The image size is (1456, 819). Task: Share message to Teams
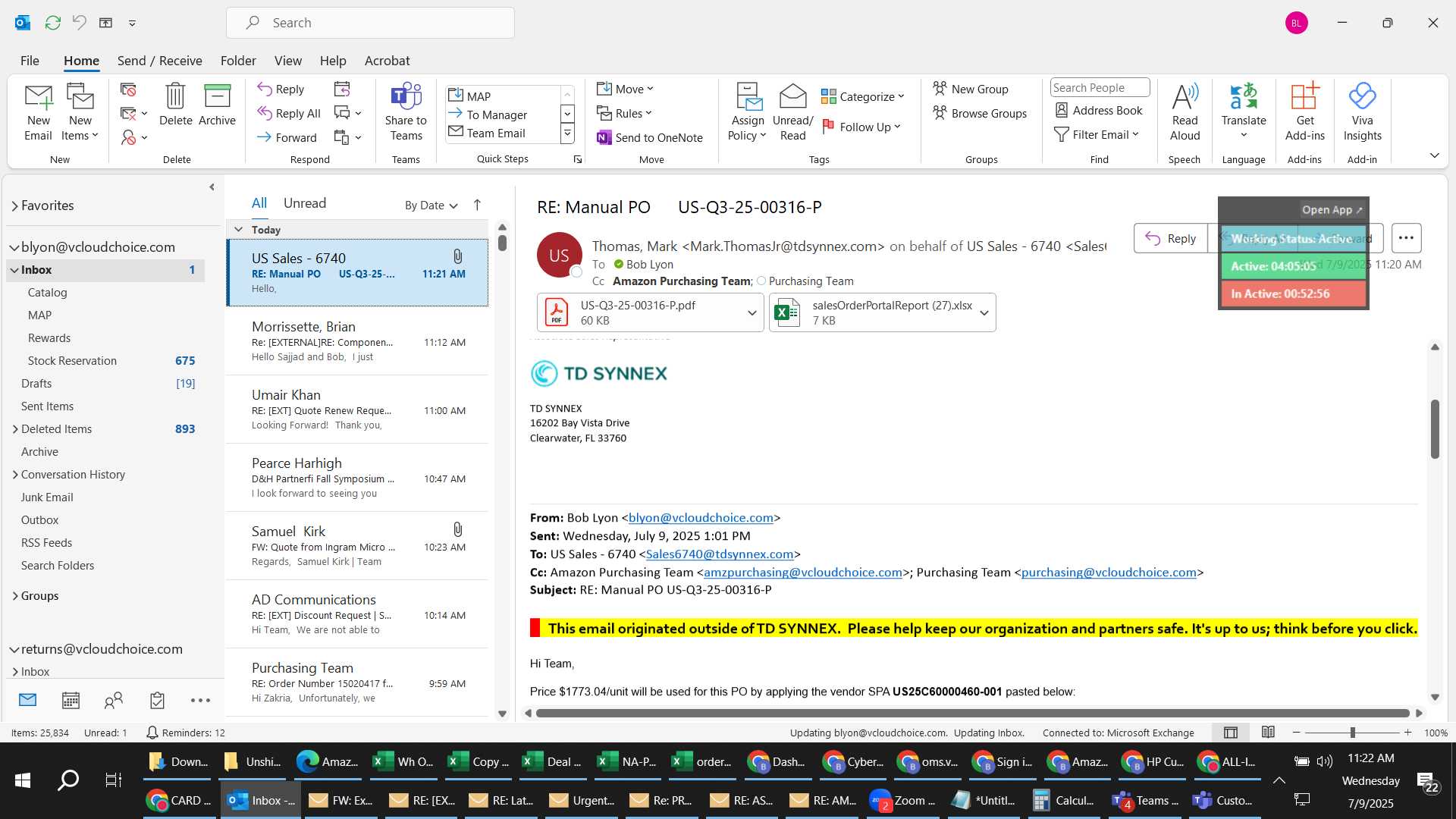pyautogui.click(x=406, y=112)
